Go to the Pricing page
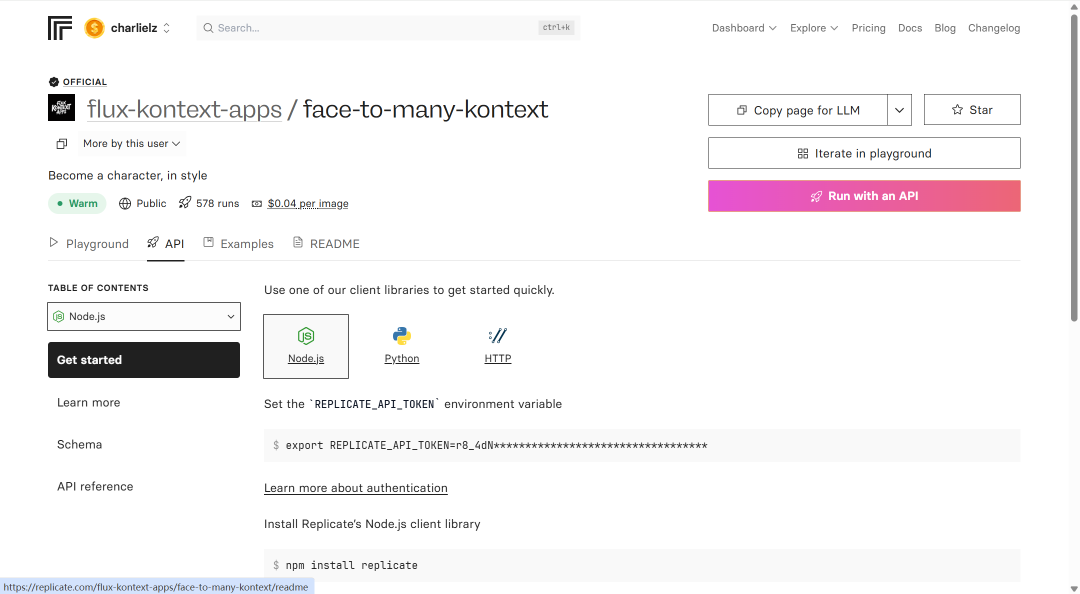This screenshot has width=1080, height=594. click(x=868, y=28)
